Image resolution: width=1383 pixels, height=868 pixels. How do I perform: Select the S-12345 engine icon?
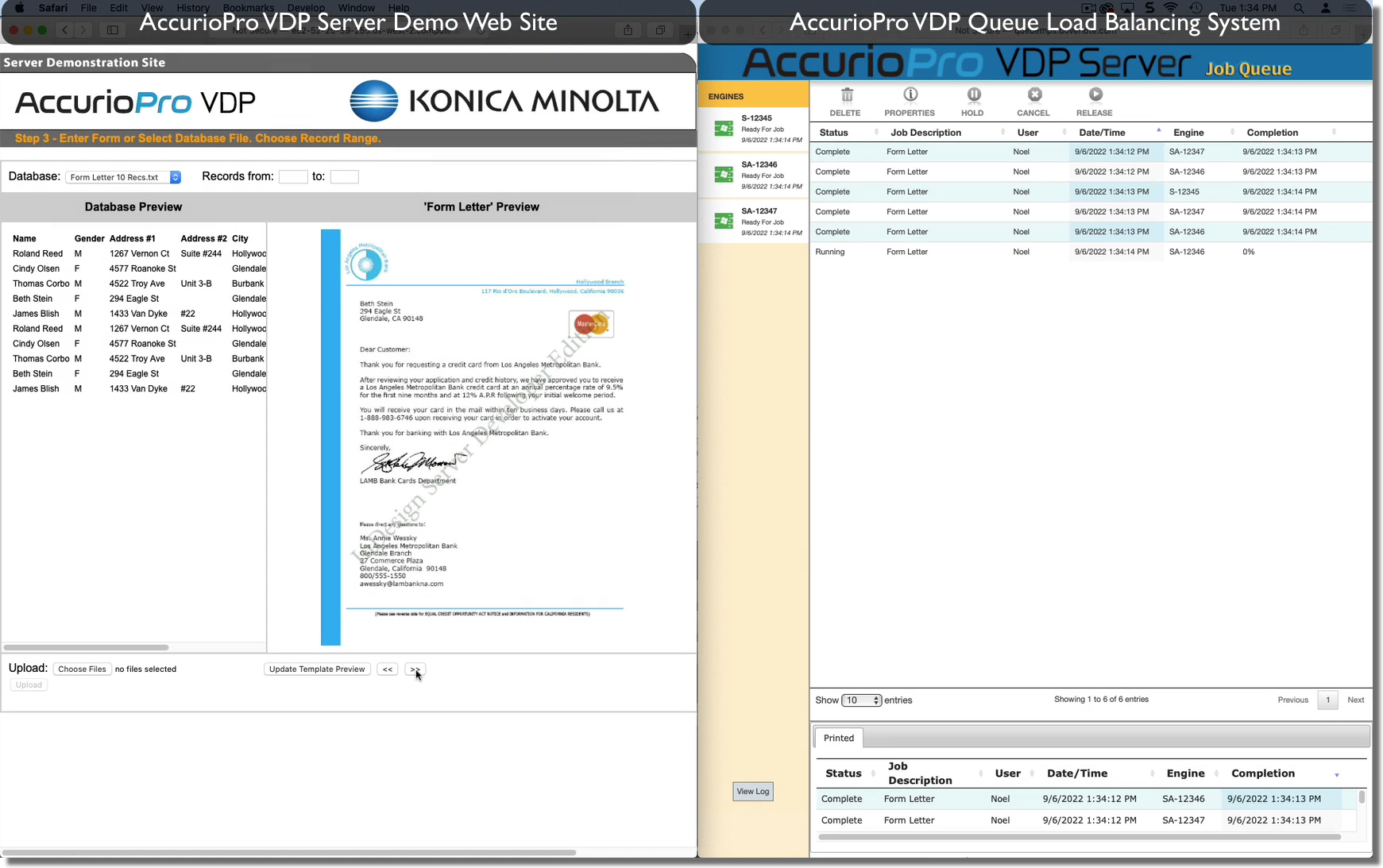(x=724, y=129)
